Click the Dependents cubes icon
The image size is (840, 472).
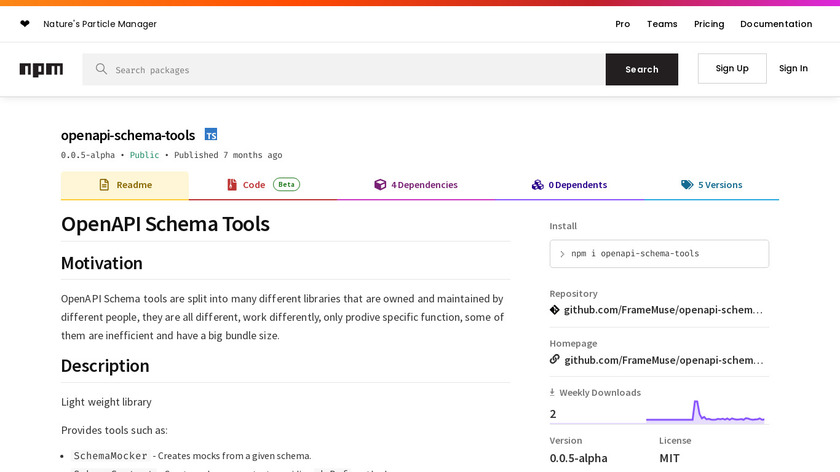coord(537,185)
